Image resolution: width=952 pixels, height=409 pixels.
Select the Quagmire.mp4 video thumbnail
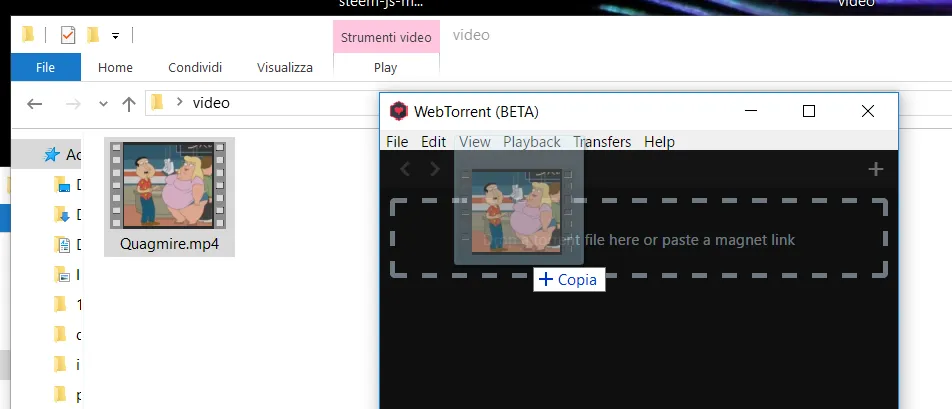(x=168, y=185)
